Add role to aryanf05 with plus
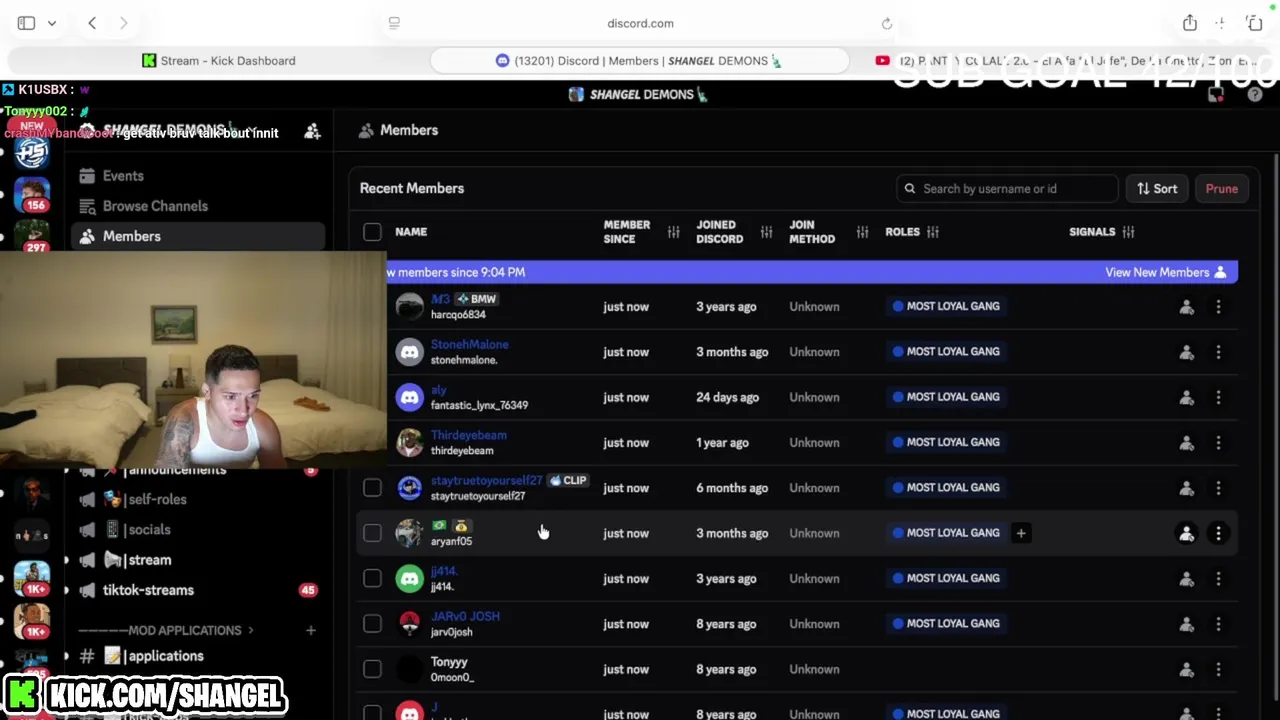Image resolution: width=1280 pixels, height=720 pixels. [x=1020, y=533]
